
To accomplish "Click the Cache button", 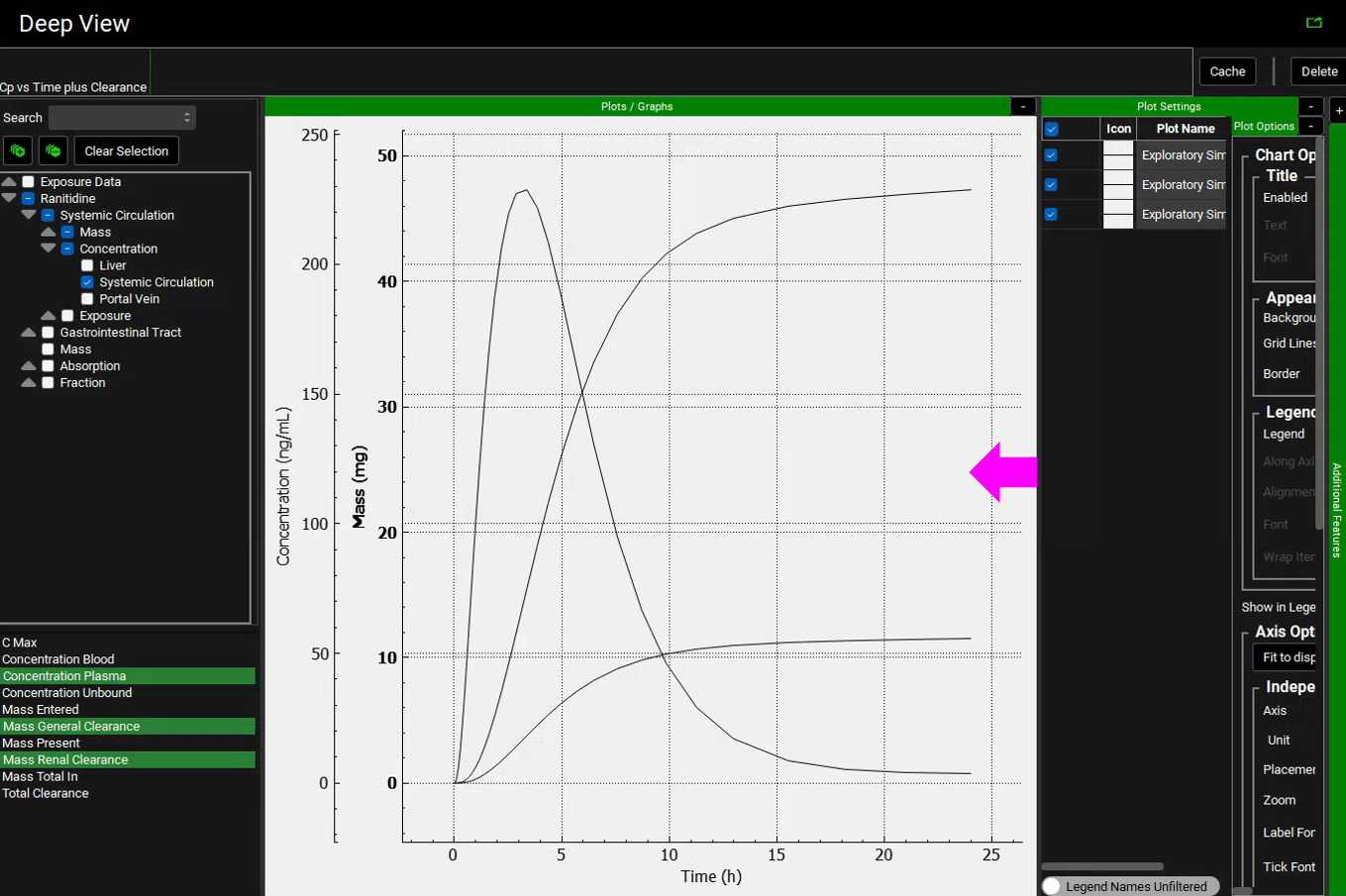I will tap(1227, 71).
